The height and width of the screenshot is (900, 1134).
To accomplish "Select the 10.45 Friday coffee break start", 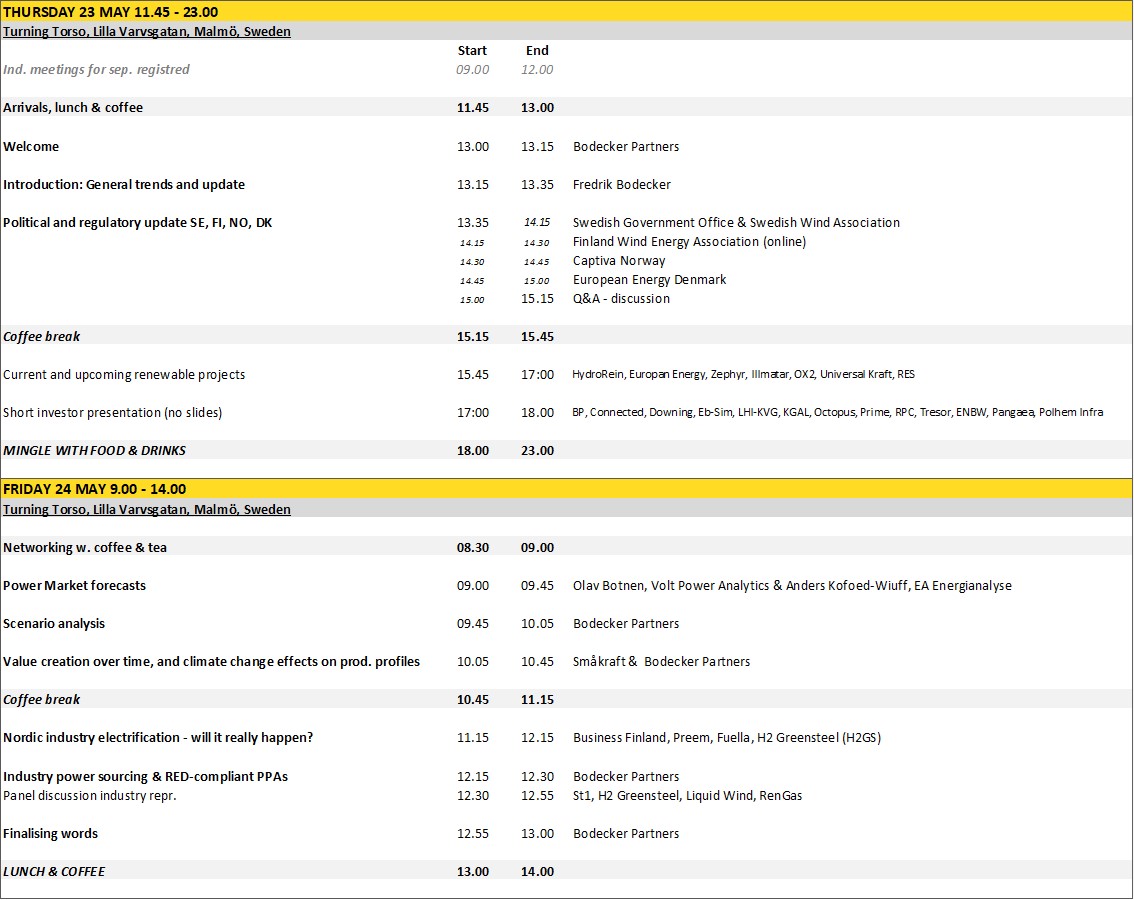I will 473,700.
